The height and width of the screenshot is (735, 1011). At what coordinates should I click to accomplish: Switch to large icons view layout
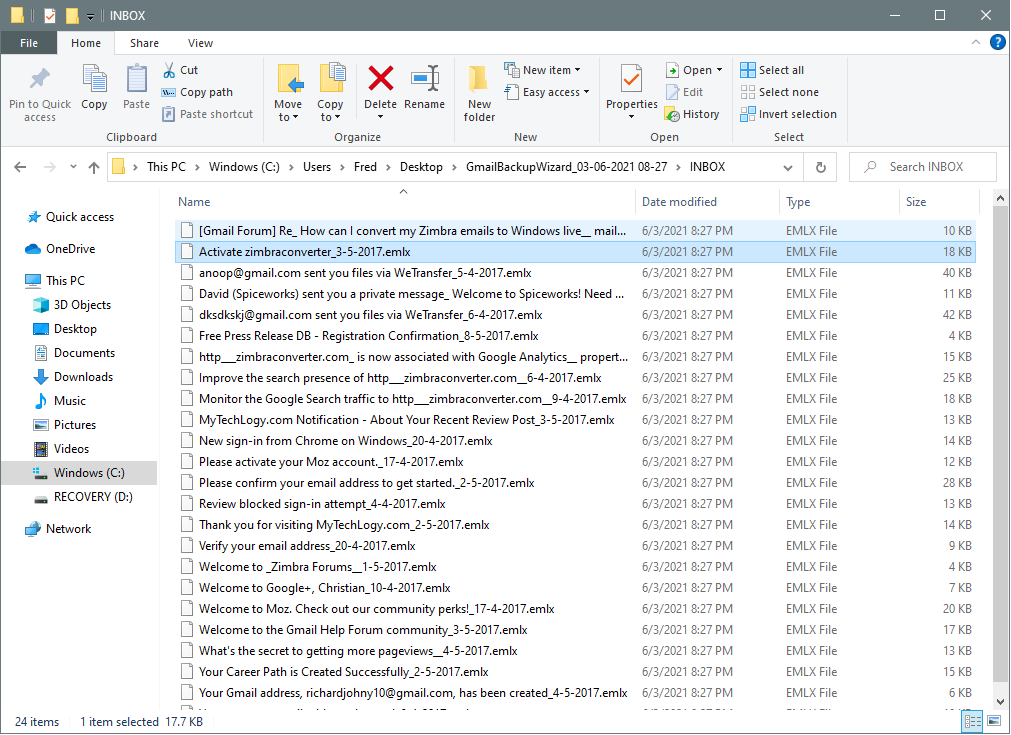[x=994, y=721]
